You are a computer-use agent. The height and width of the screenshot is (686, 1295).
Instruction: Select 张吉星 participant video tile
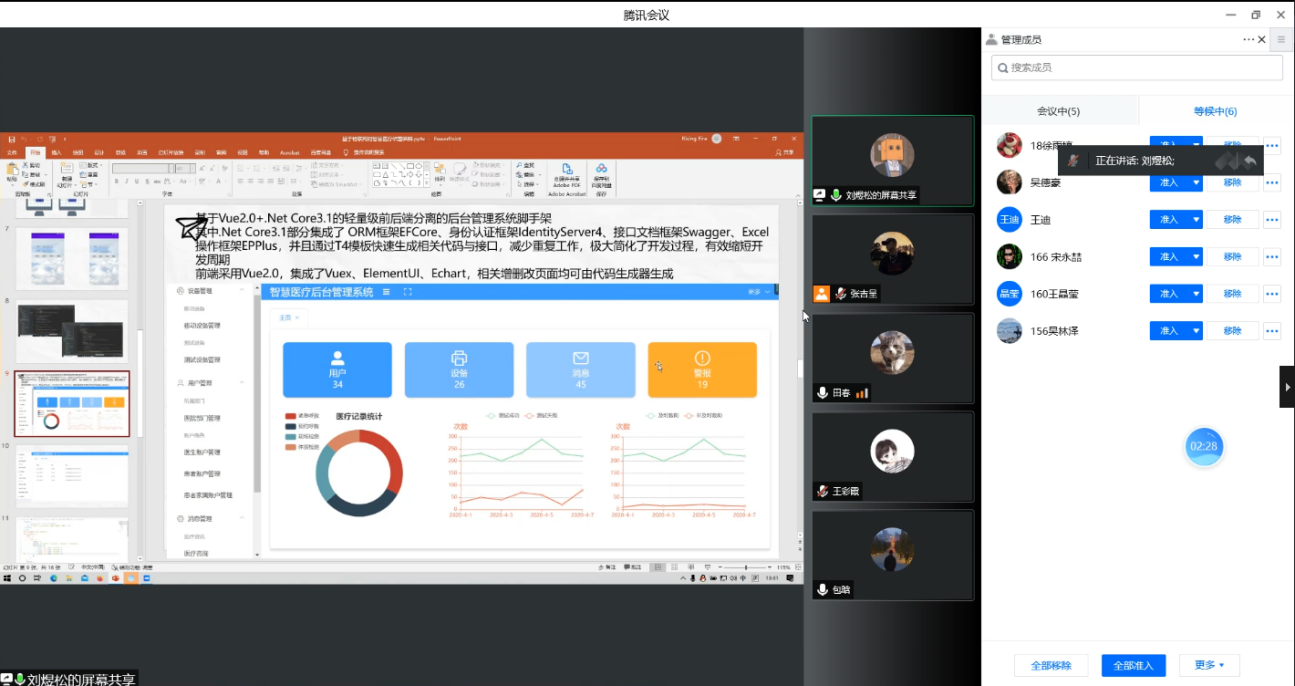(892, 259)
